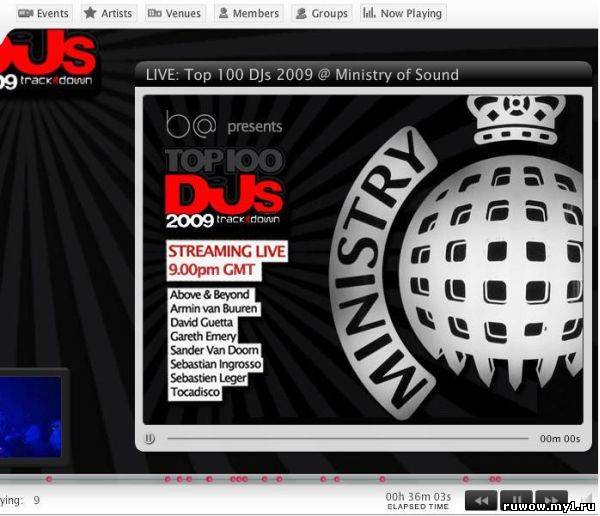Click 'Above & Beyond' in the lineup
The width and height of the screenshot is (600, 516).
210,295
